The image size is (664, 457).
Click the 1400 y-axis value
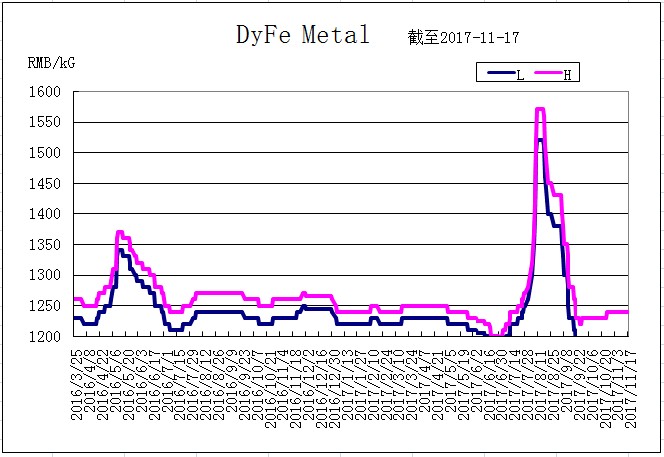pyautogui.click(x=45, y=214)
